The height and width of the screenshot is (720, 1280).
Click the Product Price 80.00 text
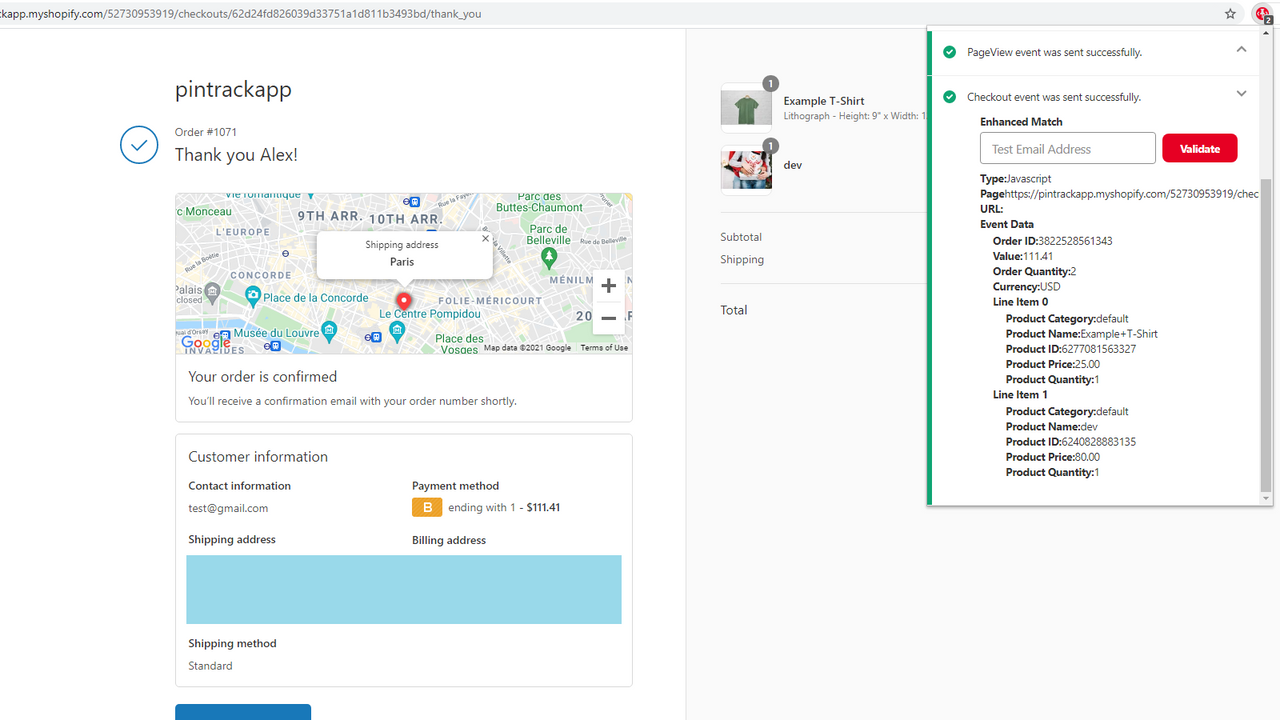[1053, 457]
